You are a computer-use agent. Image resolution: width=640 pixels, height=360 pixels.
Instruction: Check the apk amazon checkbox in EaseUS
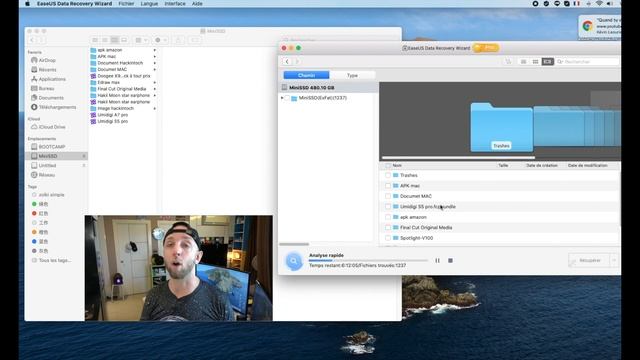tap(388, 217)
